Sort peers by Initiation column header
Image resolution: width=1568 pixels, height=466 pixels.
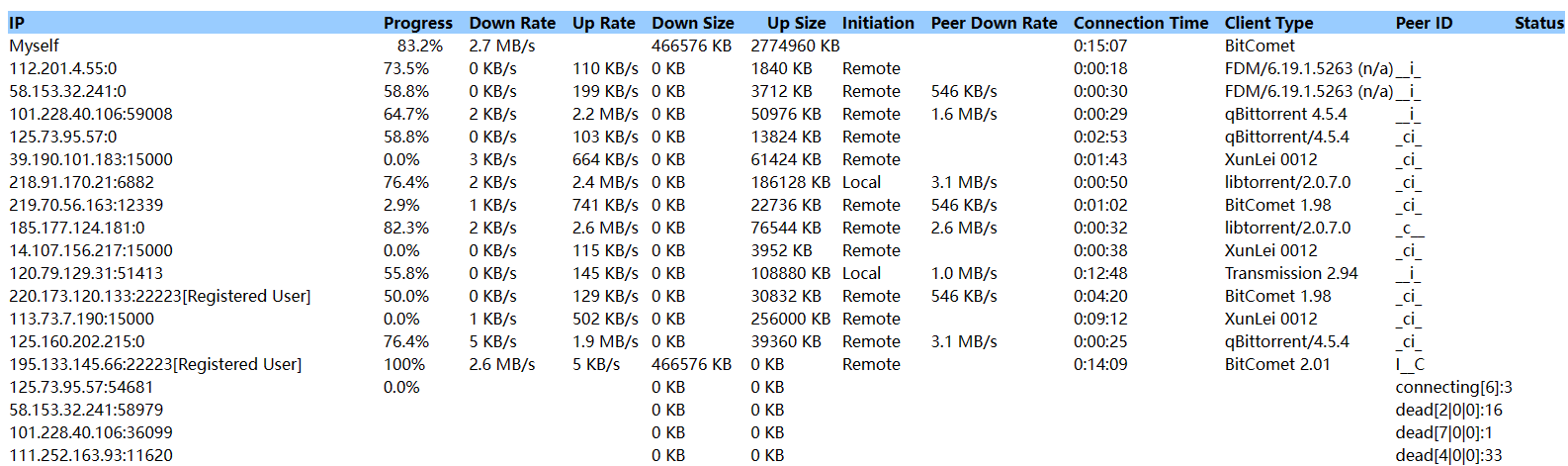[x=878, y=23]
